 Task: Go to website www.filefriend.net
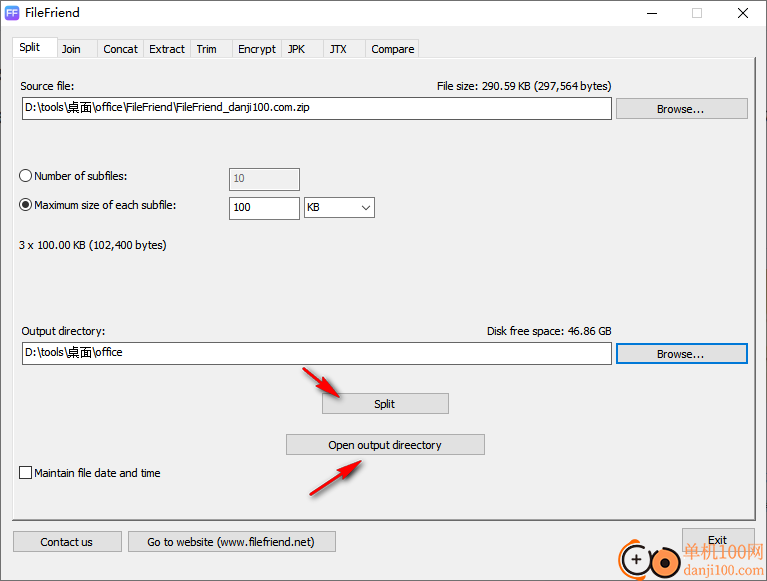click(x=231, y=541)
